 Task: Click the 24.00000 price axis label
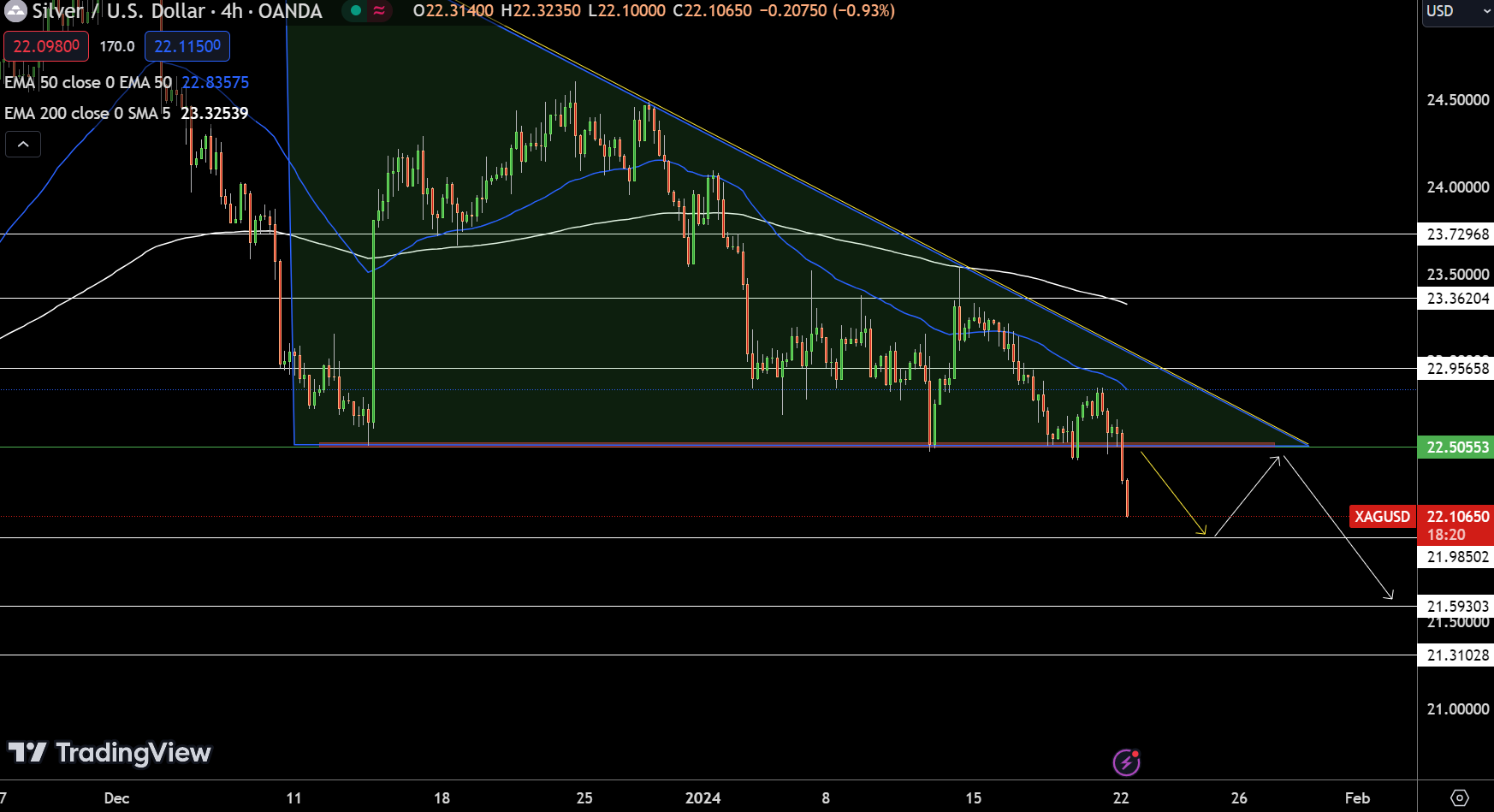tap(1458, 187)
